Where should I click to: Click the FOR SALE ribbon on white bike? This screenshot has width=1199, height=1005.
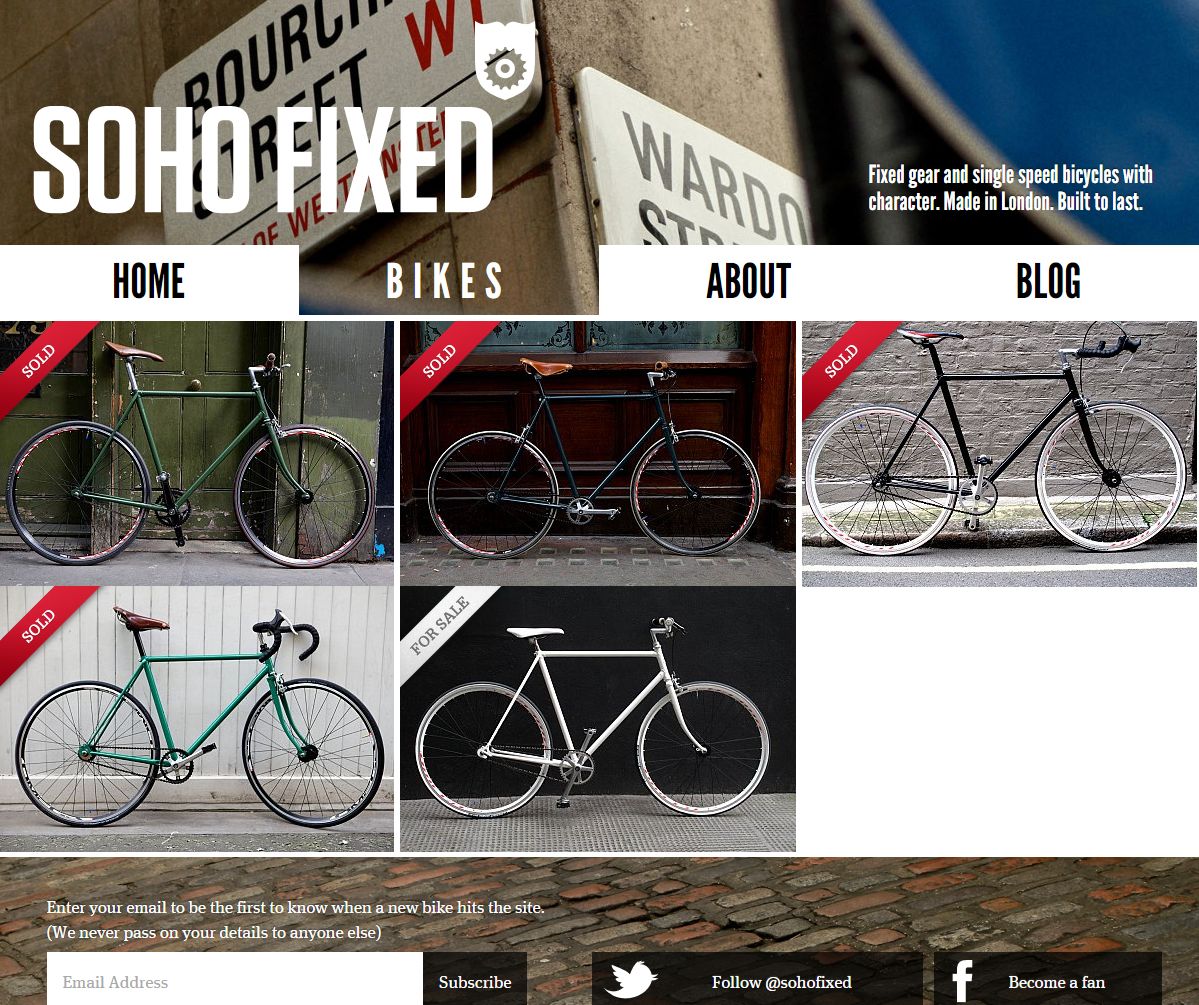440,626
